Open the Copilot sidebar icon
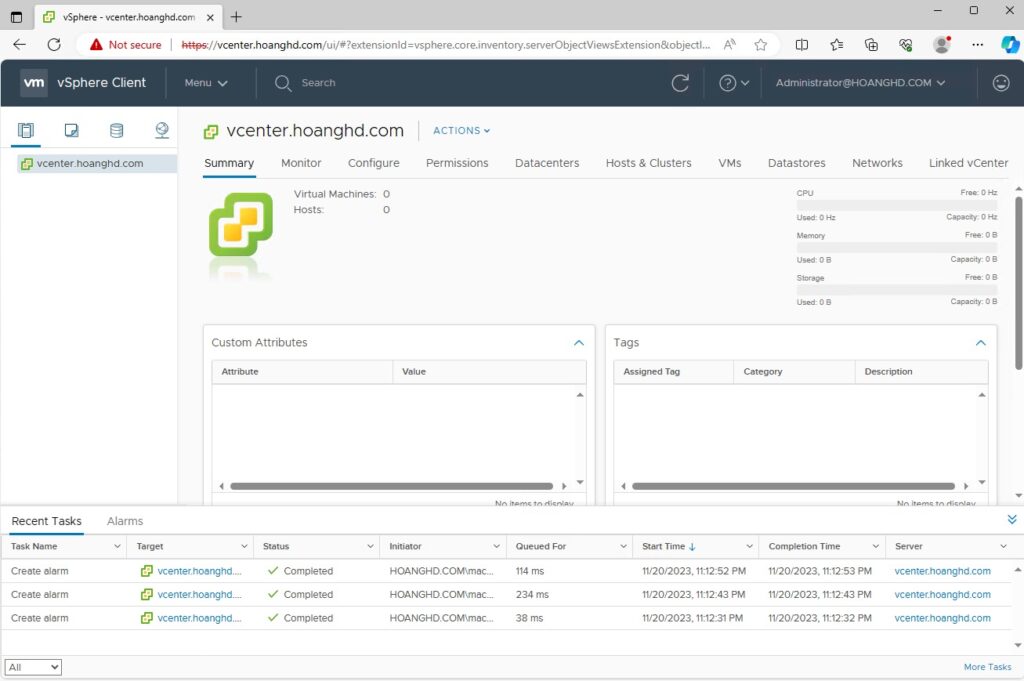Screen dimensions: 1024x681 click(1010, 44)
